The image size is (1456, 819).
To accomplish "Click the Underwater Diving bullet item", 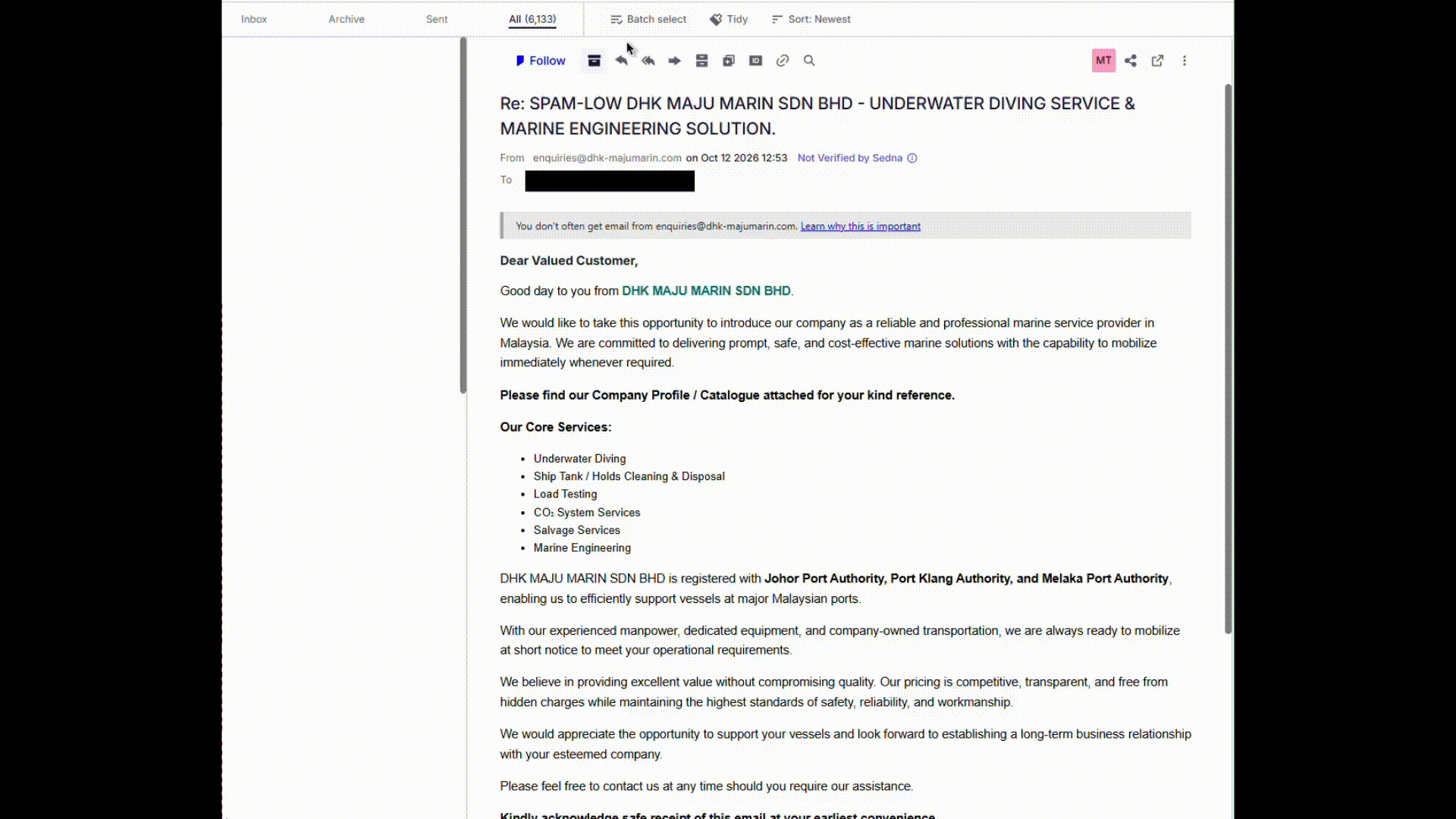I will [x=579, y=459].
